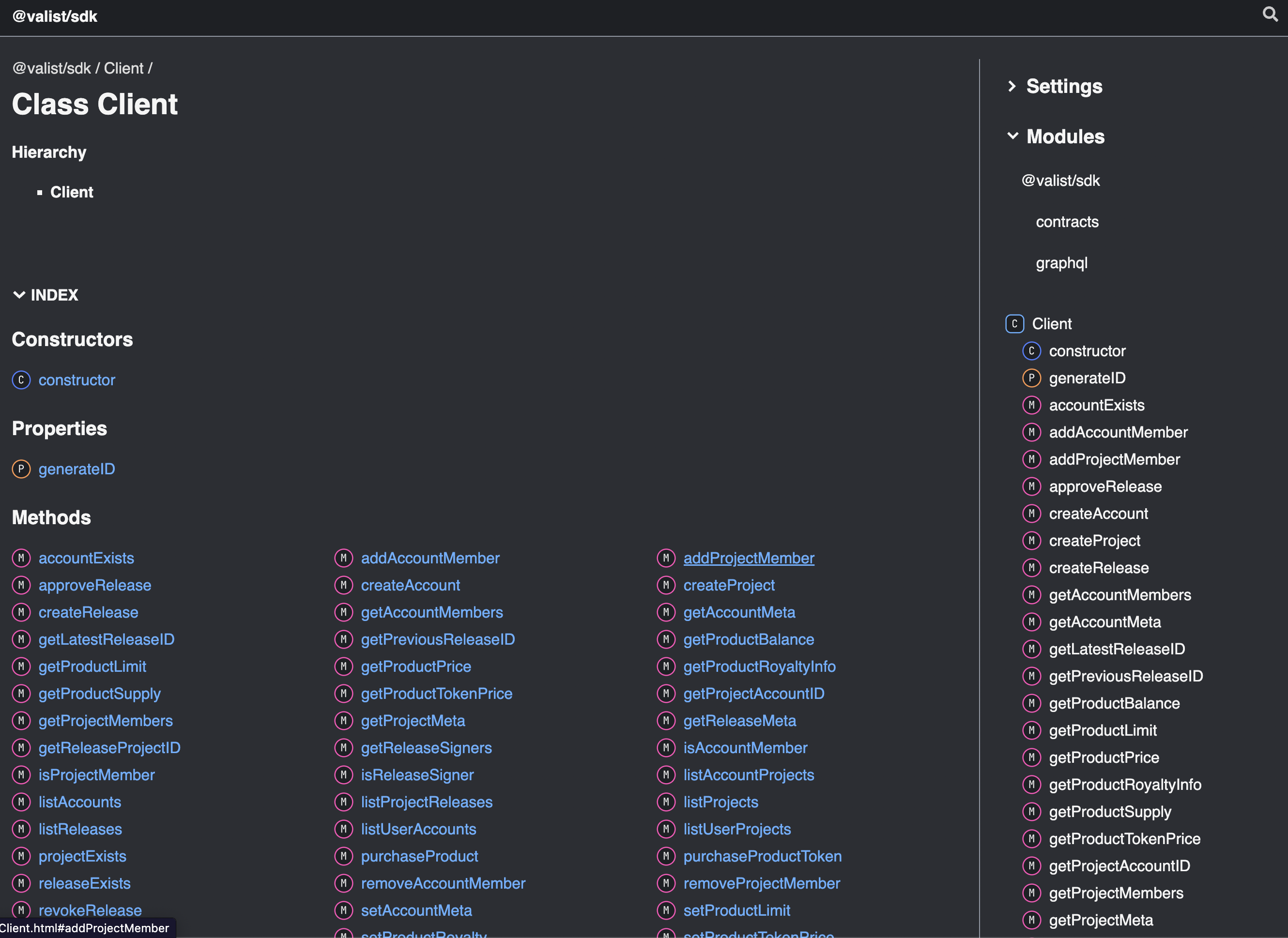Open the getReleaseSigners method link
The height and width of the screenshot is (938, 1288).
coord(426,748)
